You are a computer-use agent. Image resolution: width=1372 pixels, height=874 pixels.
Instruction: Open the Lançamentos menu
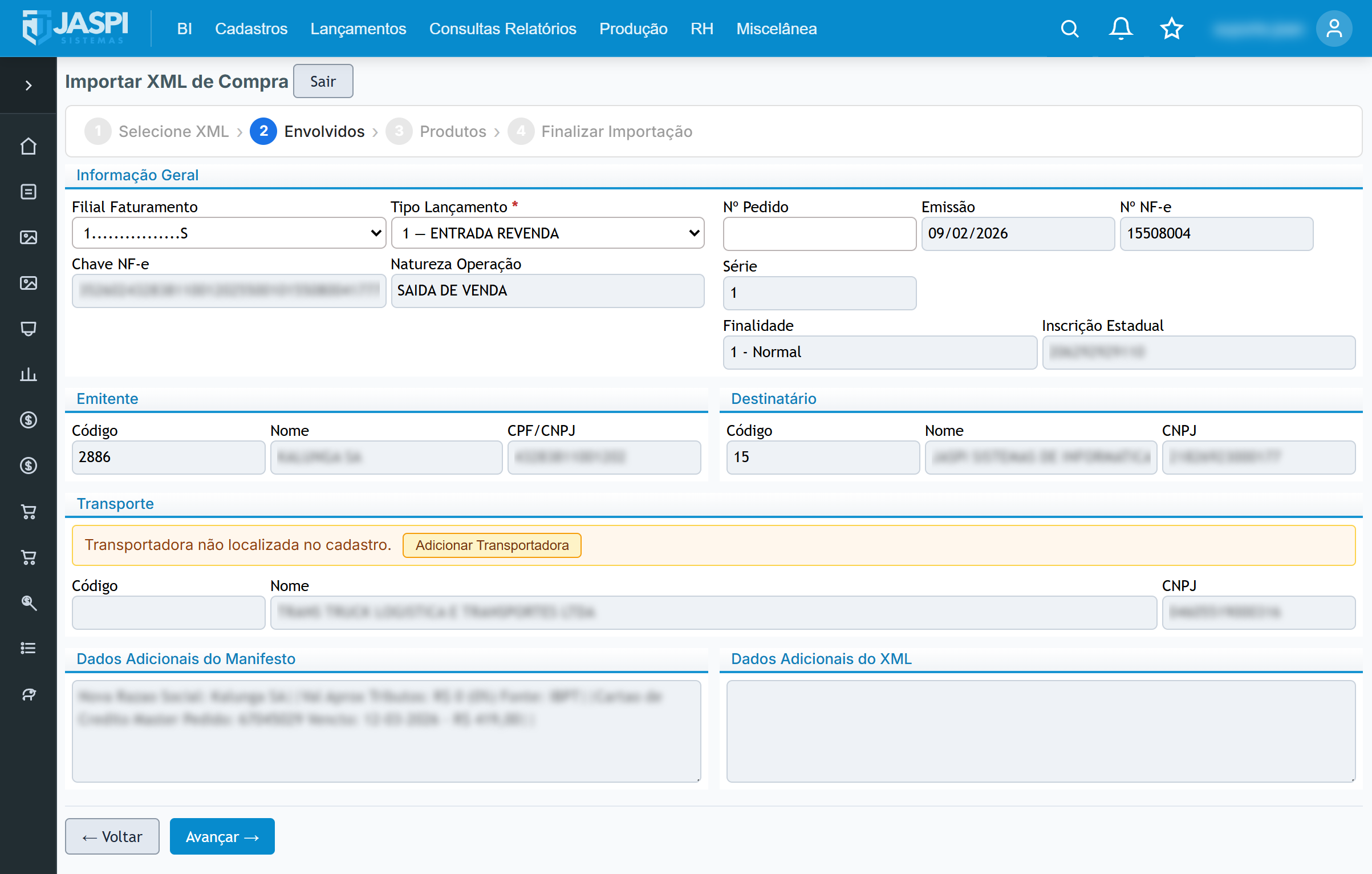coord(358,29)
